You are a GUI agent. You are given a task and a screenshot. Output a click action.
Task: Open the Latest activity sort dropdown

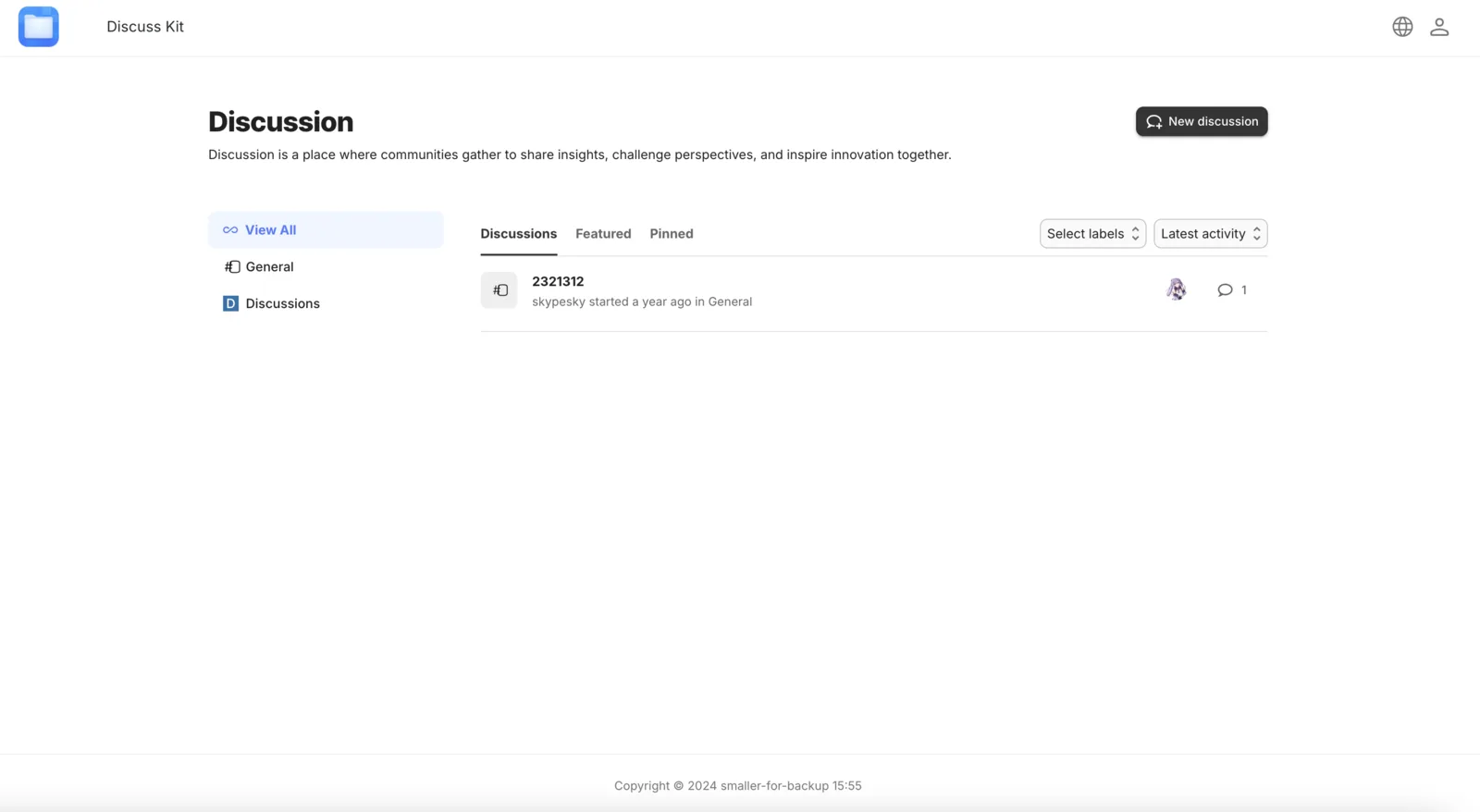(x=1210, y=234)
